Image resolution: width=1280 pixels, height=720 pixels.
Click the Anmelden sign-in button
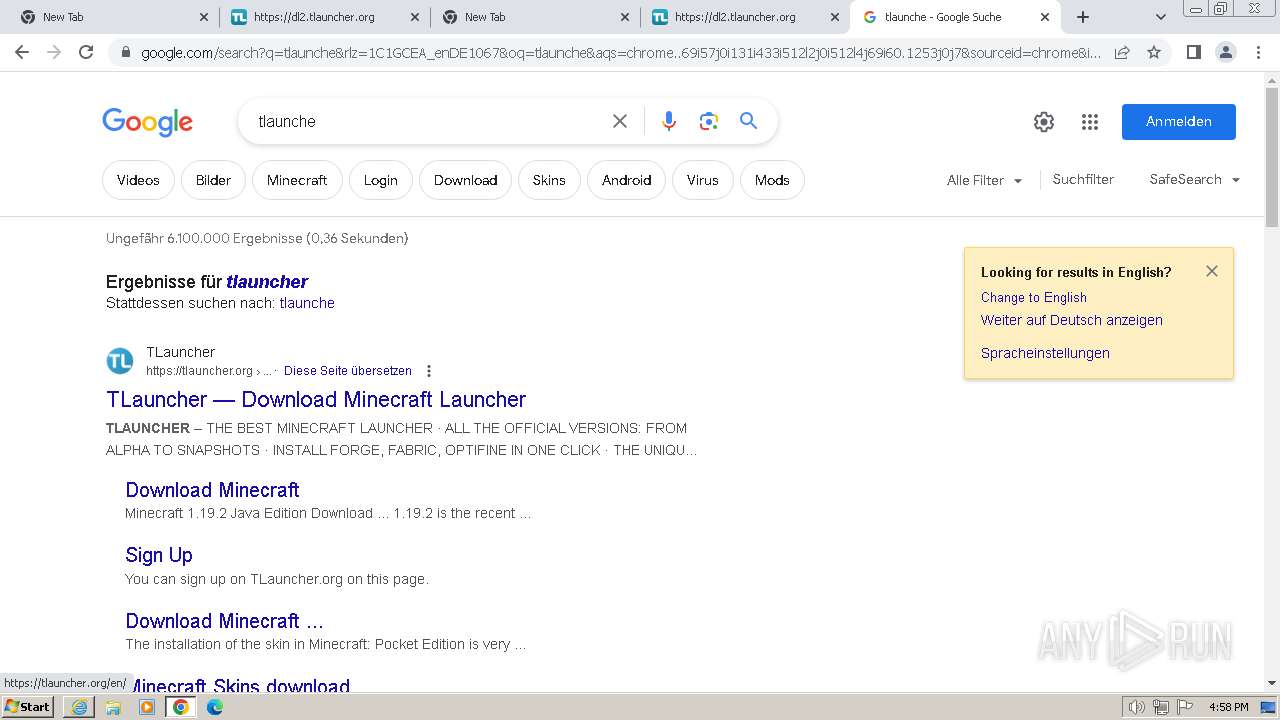tap(1179, 122)
